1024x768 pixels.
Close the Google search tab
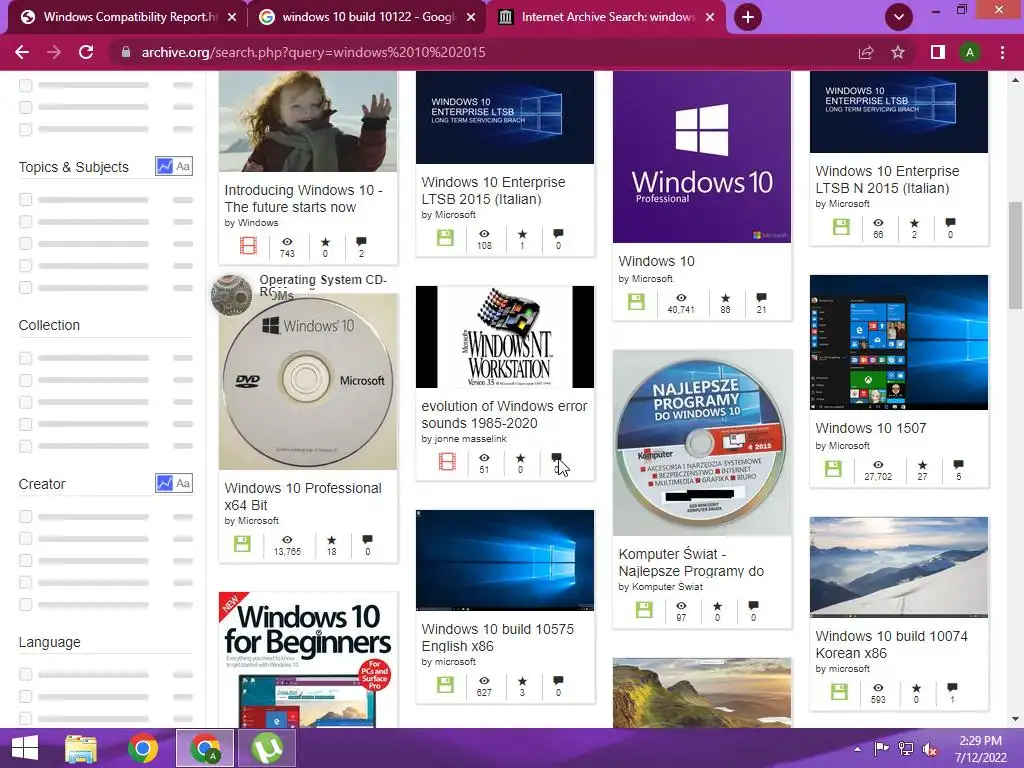[x=471, y=17]
